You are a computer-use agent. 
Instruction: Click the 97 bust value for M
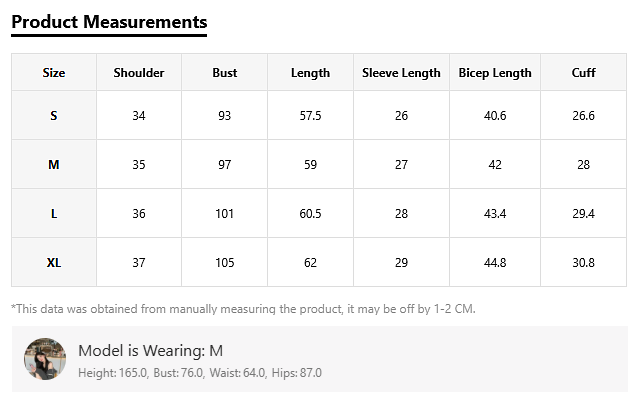point(225,165)
